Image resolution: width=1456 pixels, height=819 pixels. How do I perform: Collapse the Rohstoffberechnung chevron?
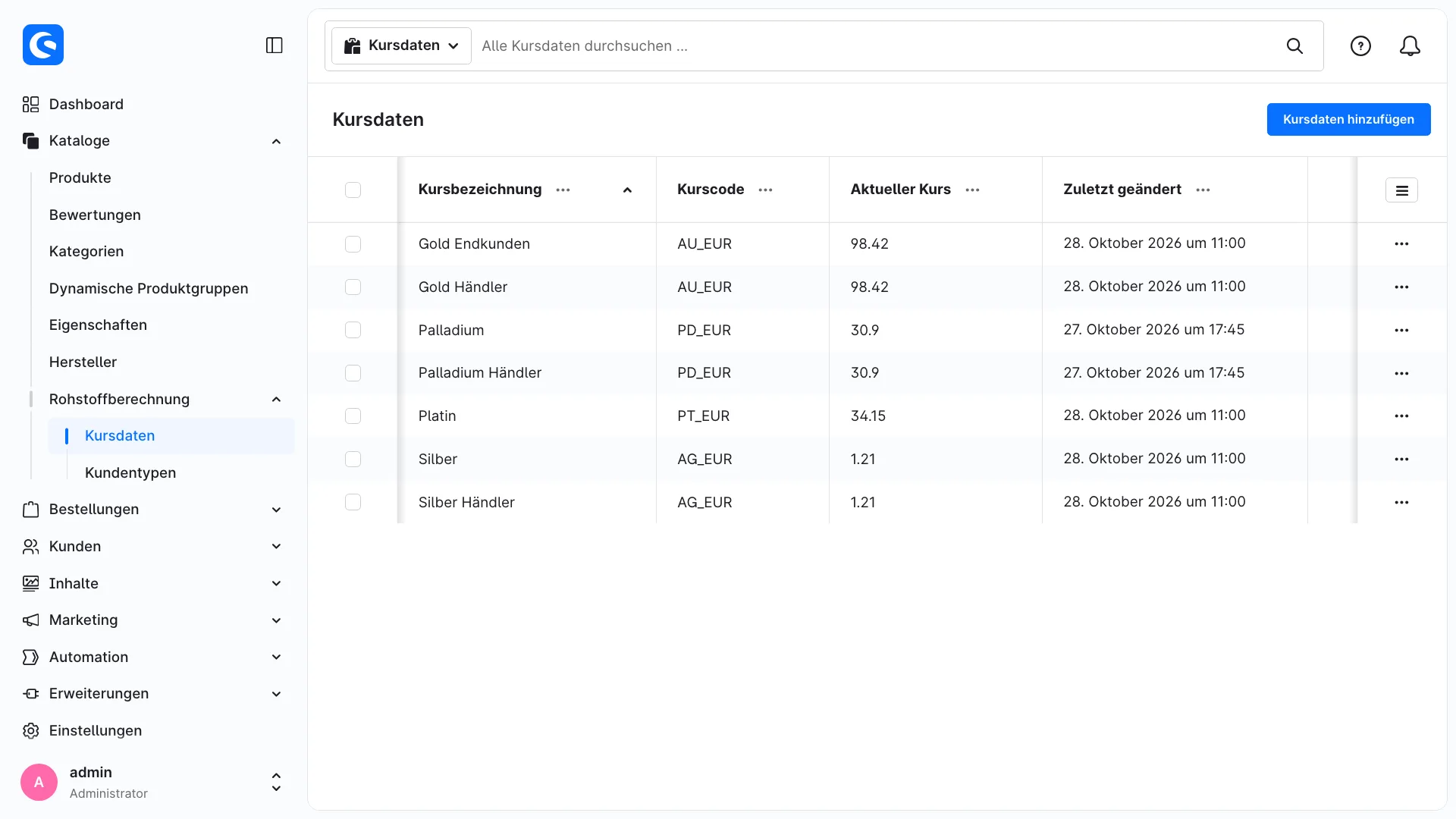(x=276, y=400)
